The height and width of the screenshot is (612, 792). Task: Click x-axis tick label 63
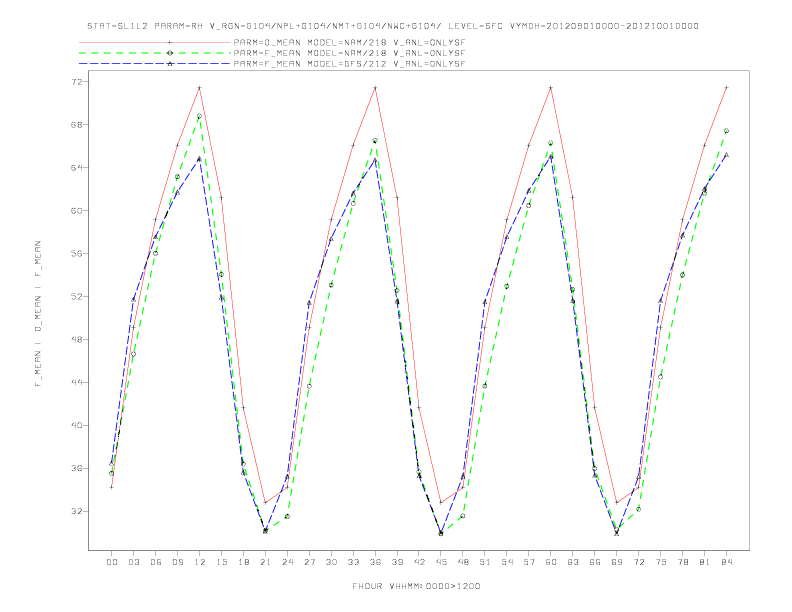[x=573, y=562]
